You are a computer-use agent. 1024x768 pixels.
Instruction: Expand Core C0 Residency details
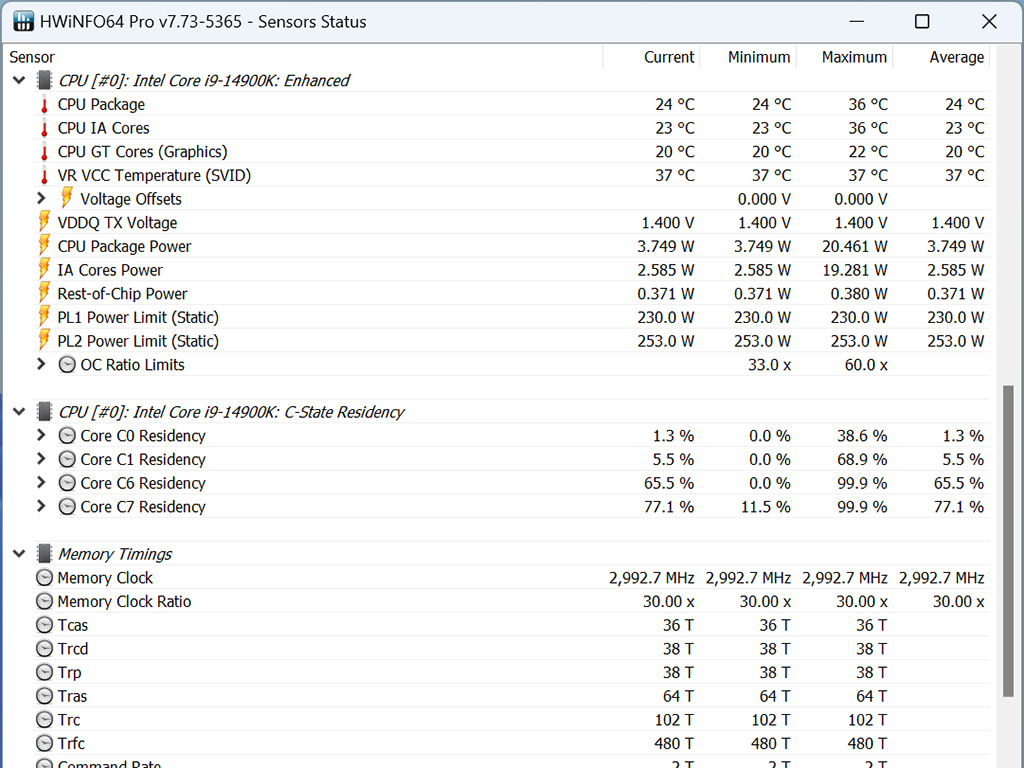coord(41,435)
